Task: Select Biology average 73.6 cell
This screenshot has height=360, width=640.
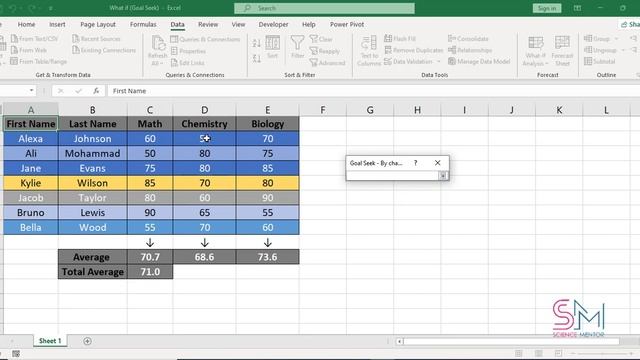Action: click(268, 257)
